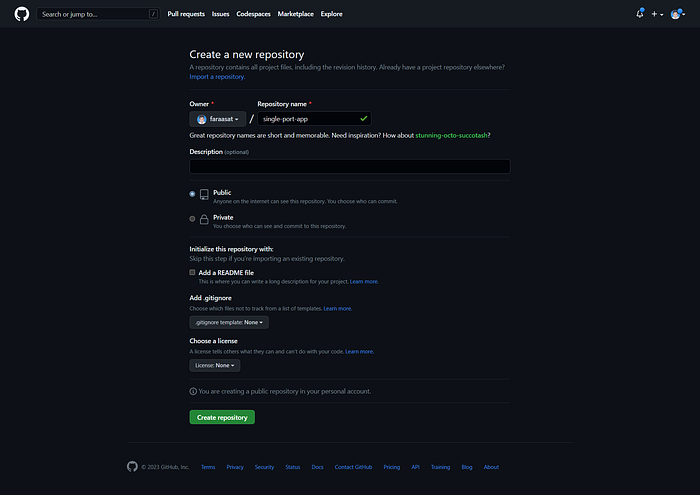Click the info icon beside public repository notice
Screen dimensions: 700x495
193,391
